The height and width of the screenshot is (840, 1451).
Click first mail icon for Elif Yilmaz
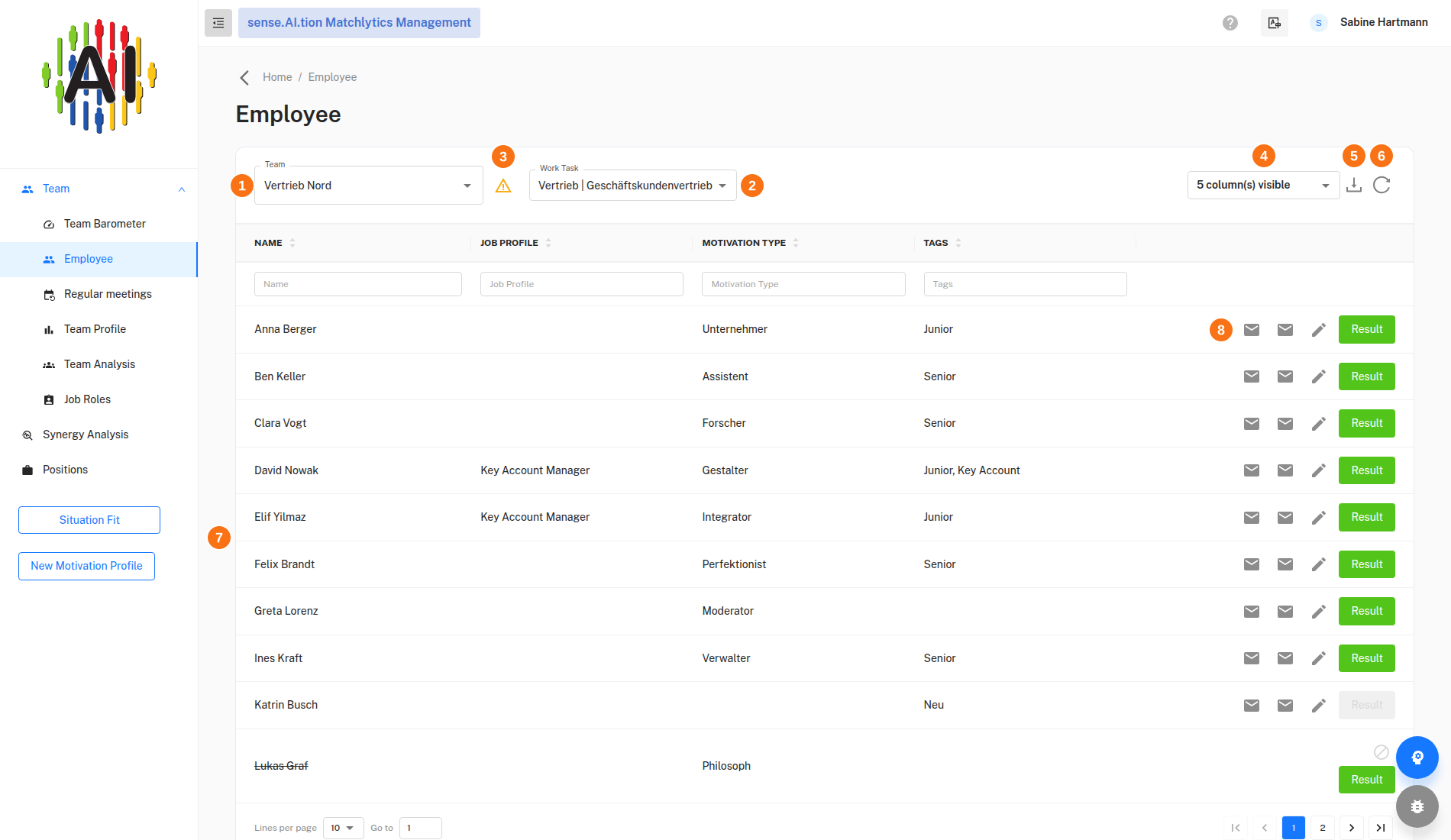pyautogui.click(x=1252, y=518)
